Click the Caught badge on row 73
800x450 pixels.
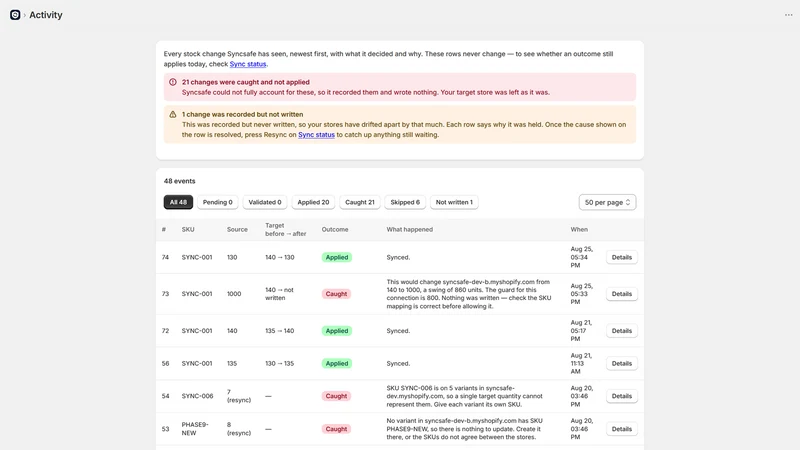point(336,294)
